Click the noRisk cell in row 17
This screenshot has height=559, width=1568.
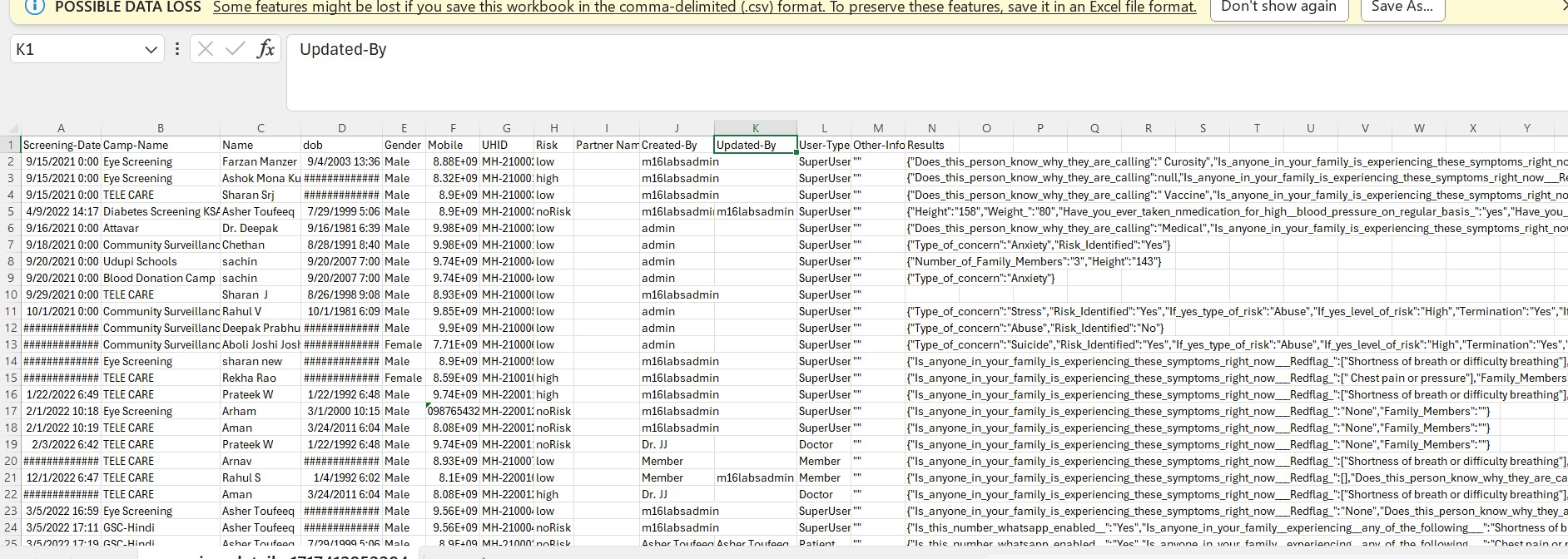click(x=553, y=411)
